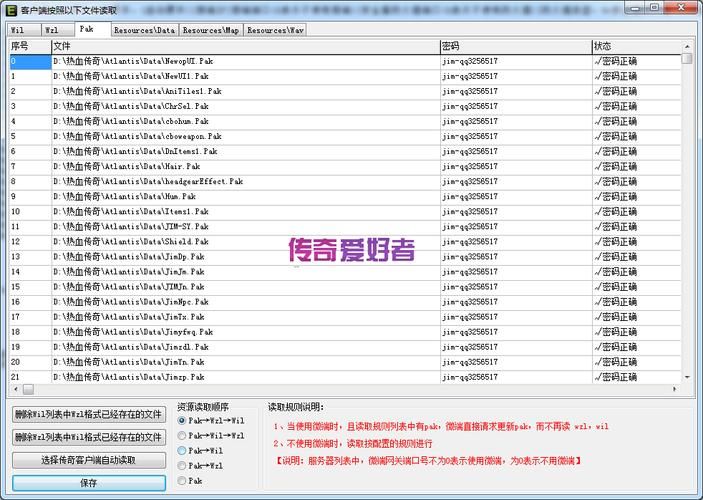Click the 状态 column header
Image resolution: width=703 pixels, height=500 pixels.
637,46
